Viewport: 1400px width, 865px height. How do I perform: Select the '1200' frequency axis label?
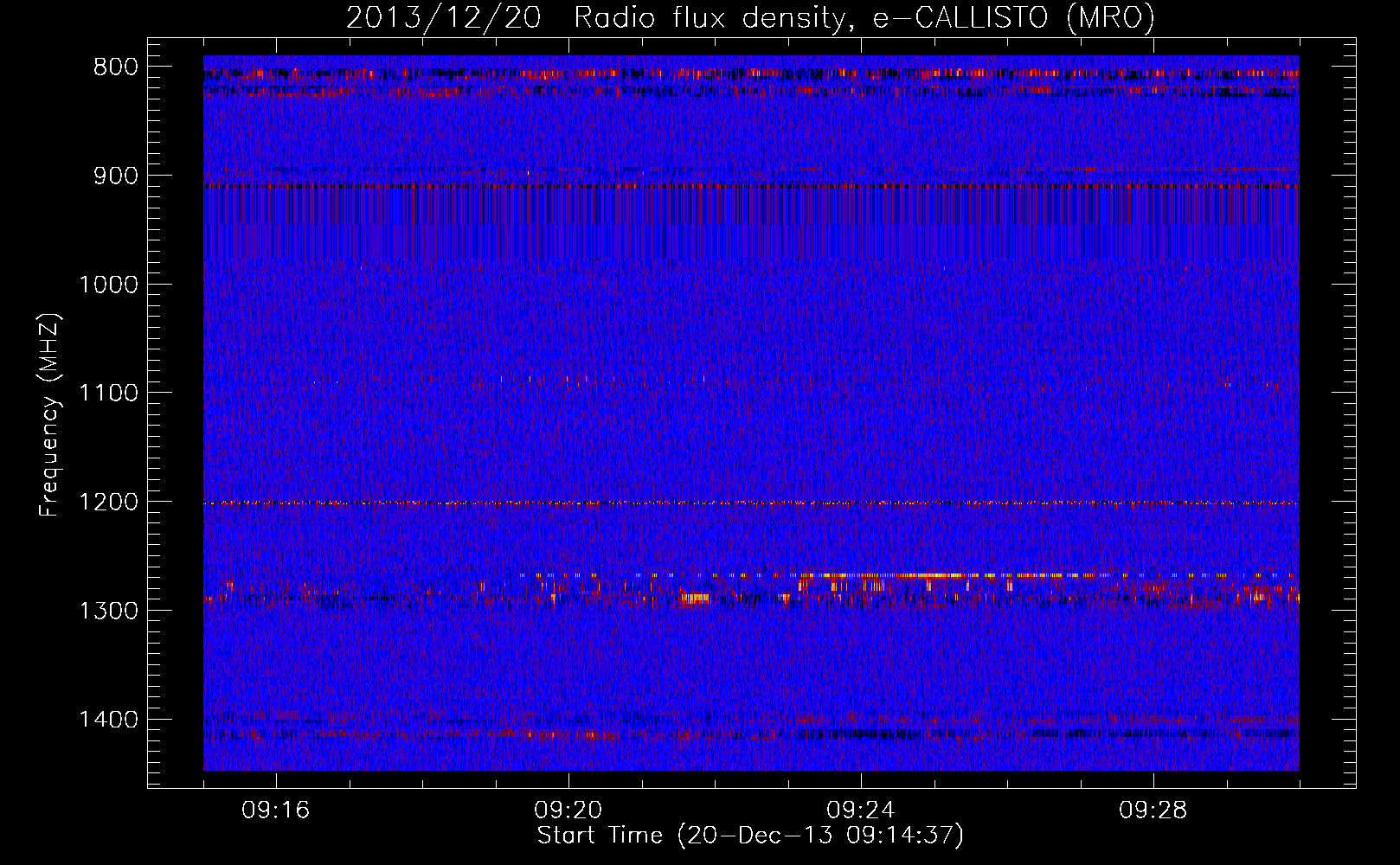point(108,503)
